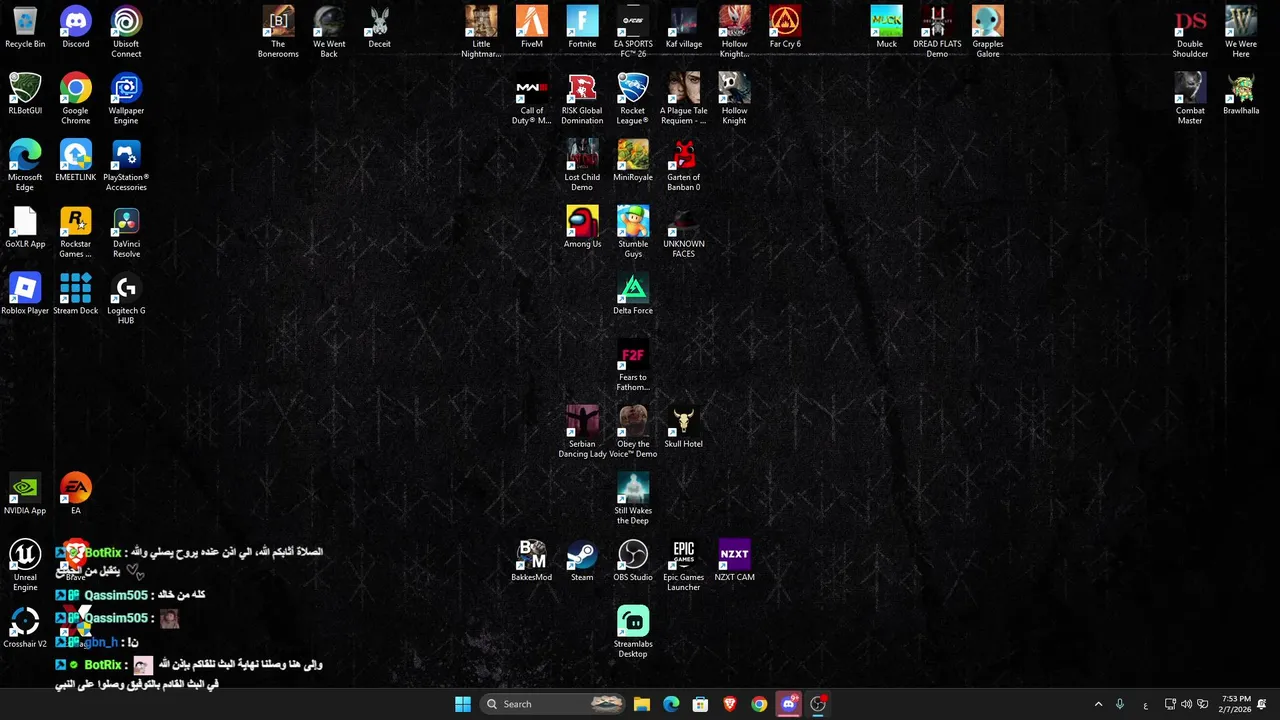Show hidden icons in the system tray
This screenshot has height=720, width=1280.
pos(1098,704)
